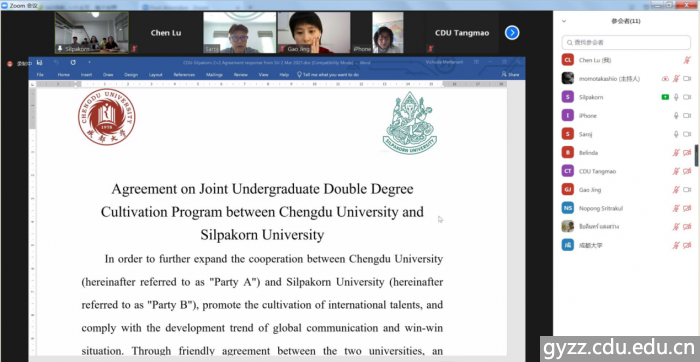
Task: Open the Layout ribbon tab
Action: [155, 75]
